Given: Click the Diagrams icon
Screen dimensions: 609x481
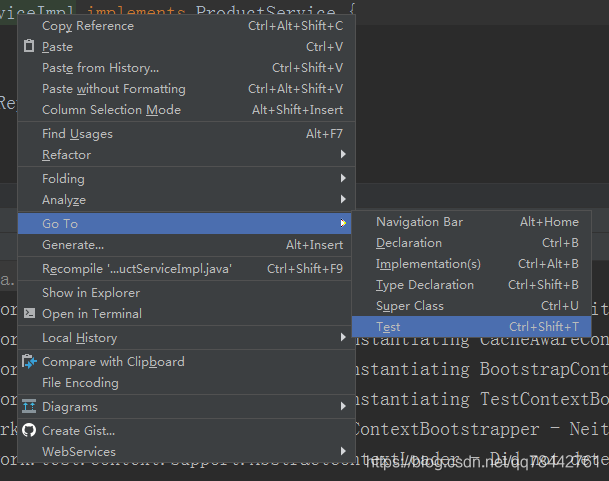Looking at the screenshot, I should (29, 407).
